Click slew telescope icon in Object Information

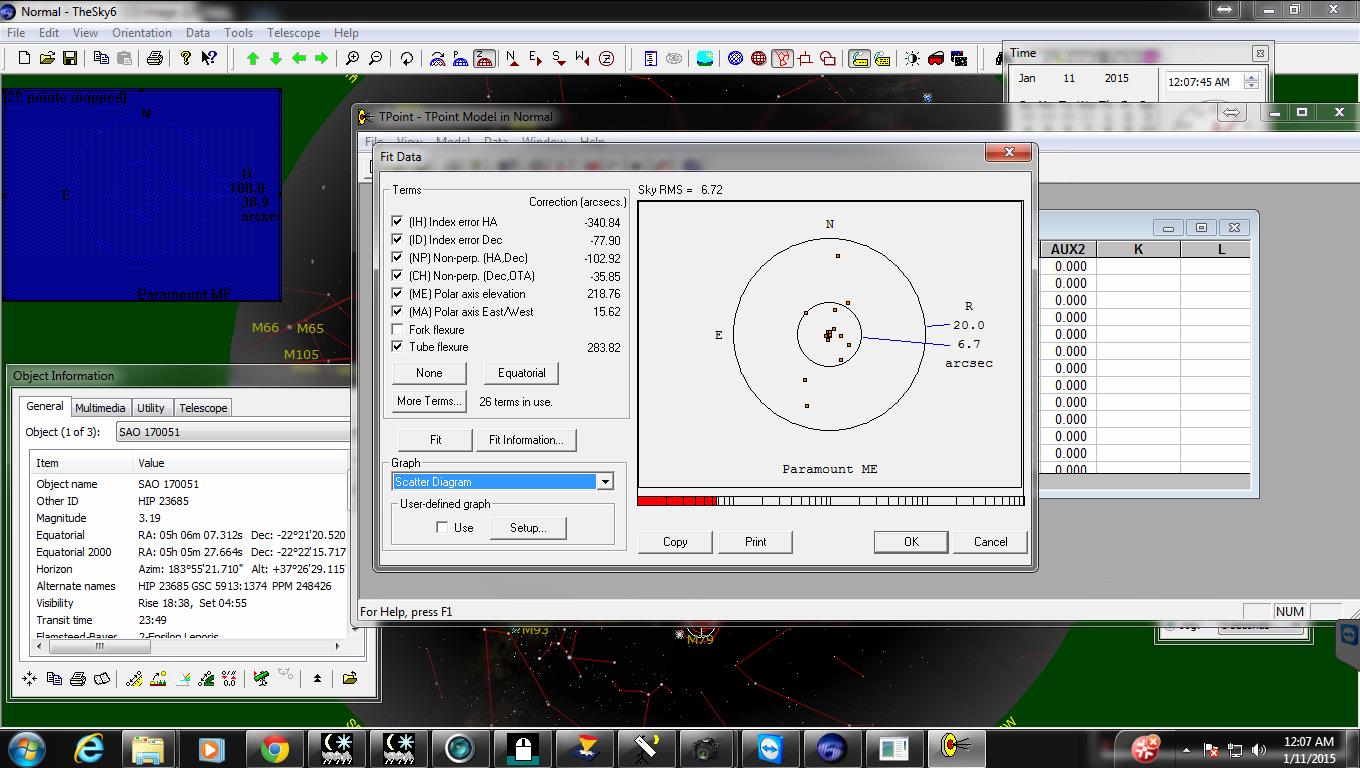click(x=261, y=679)
